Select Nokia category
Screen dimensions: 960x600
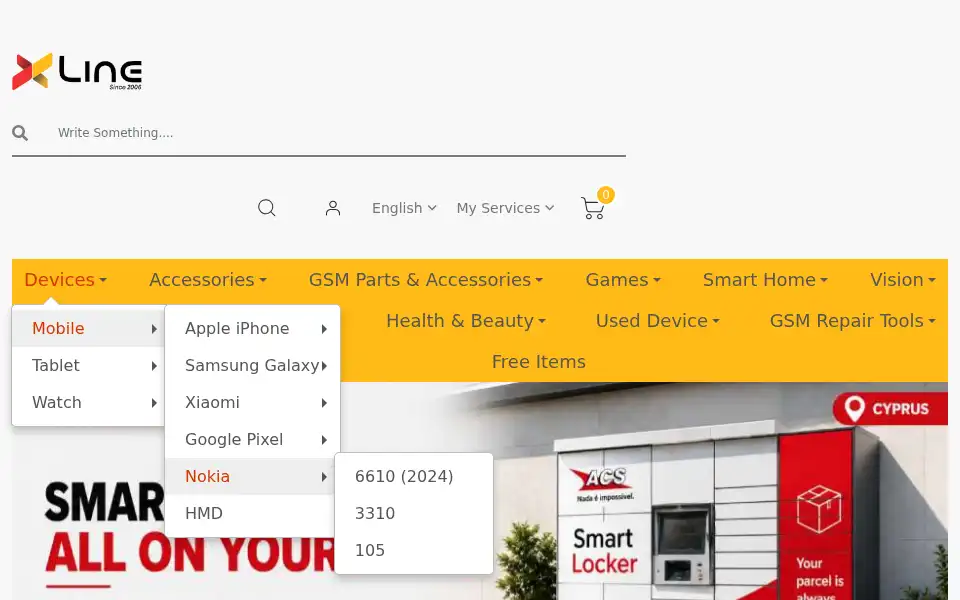point(252,476)
